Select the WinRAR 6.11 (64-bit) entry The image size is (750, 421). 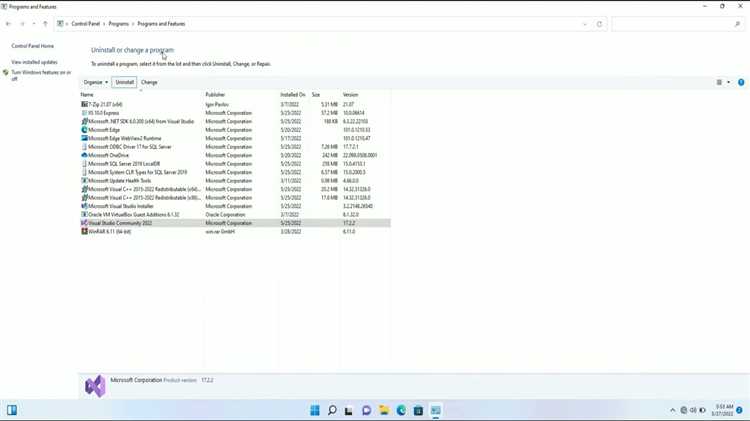coord(235,232)
